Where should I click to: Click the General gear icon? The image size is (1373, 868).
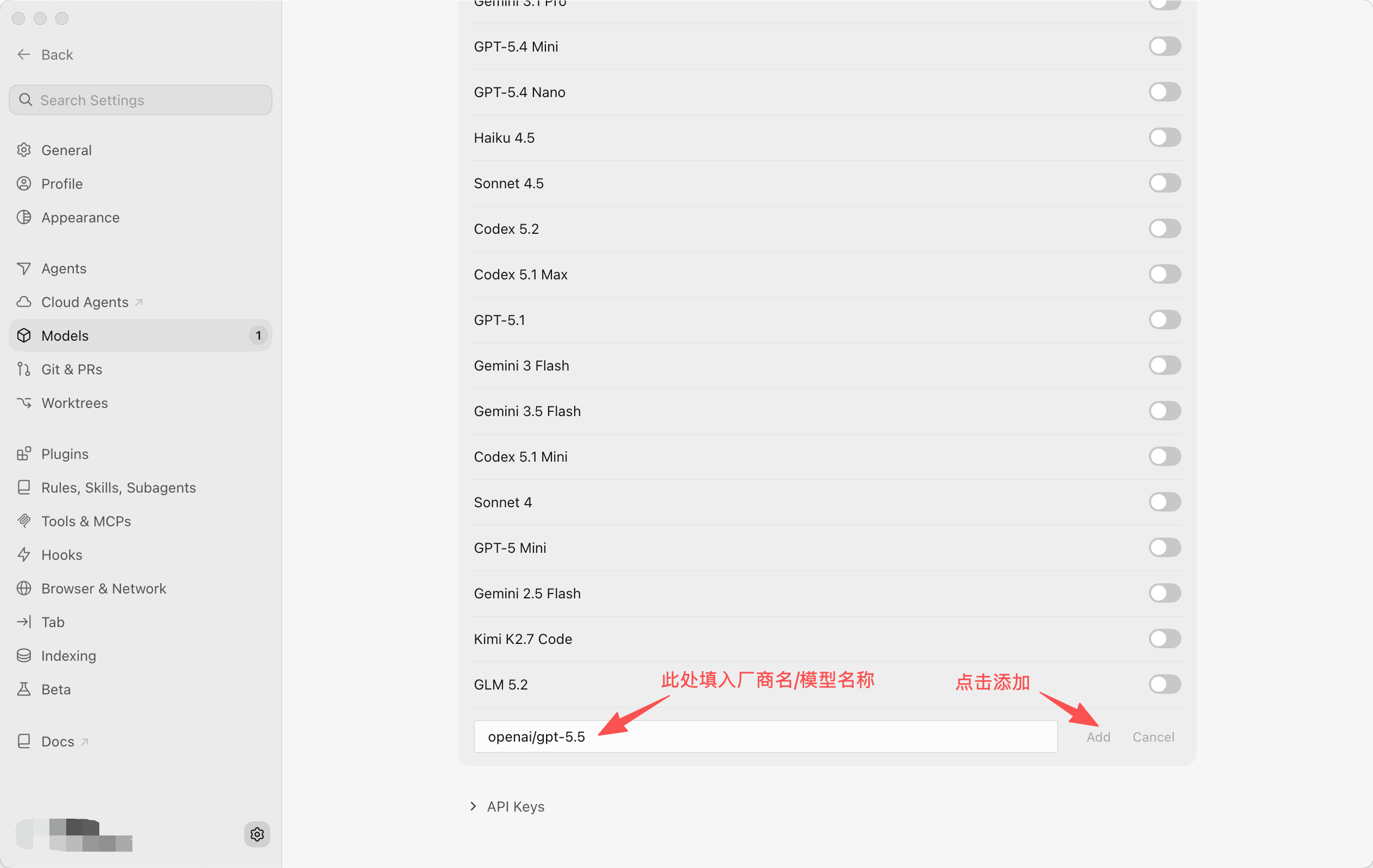(24, 150)
